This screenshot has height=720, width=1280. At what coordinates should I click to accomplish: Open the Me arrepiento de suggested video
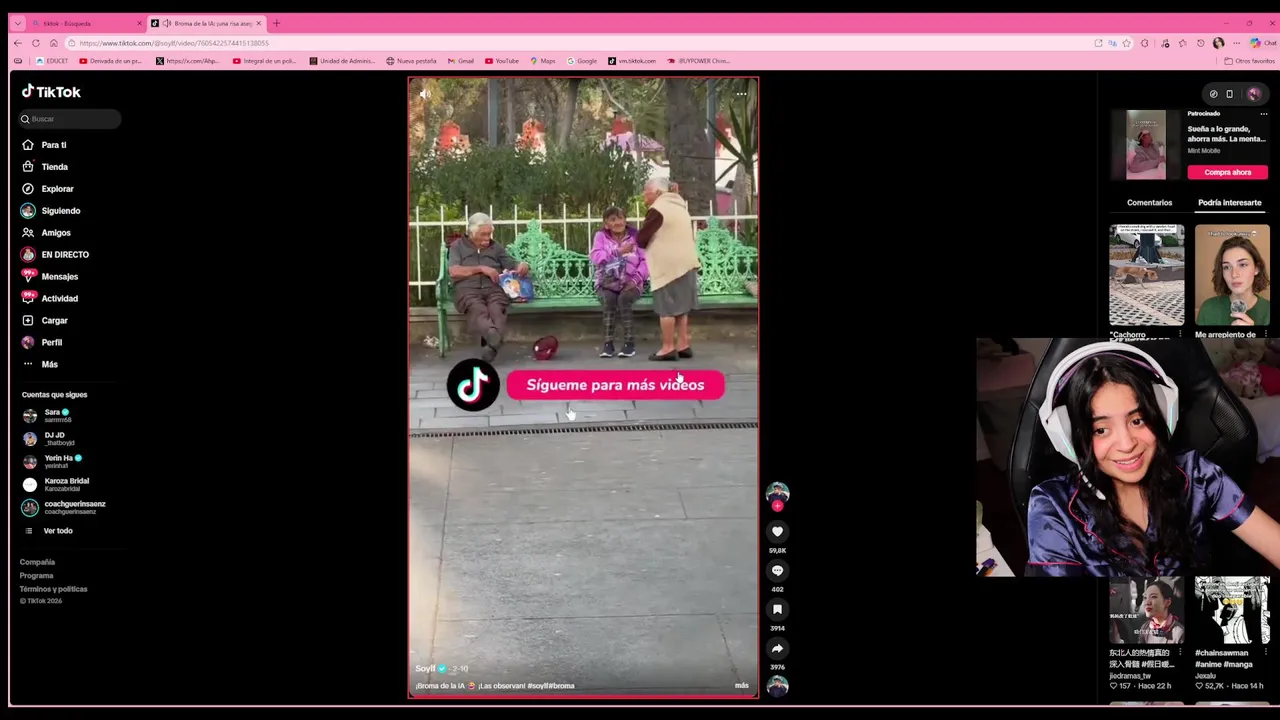tap(1232, 276)
